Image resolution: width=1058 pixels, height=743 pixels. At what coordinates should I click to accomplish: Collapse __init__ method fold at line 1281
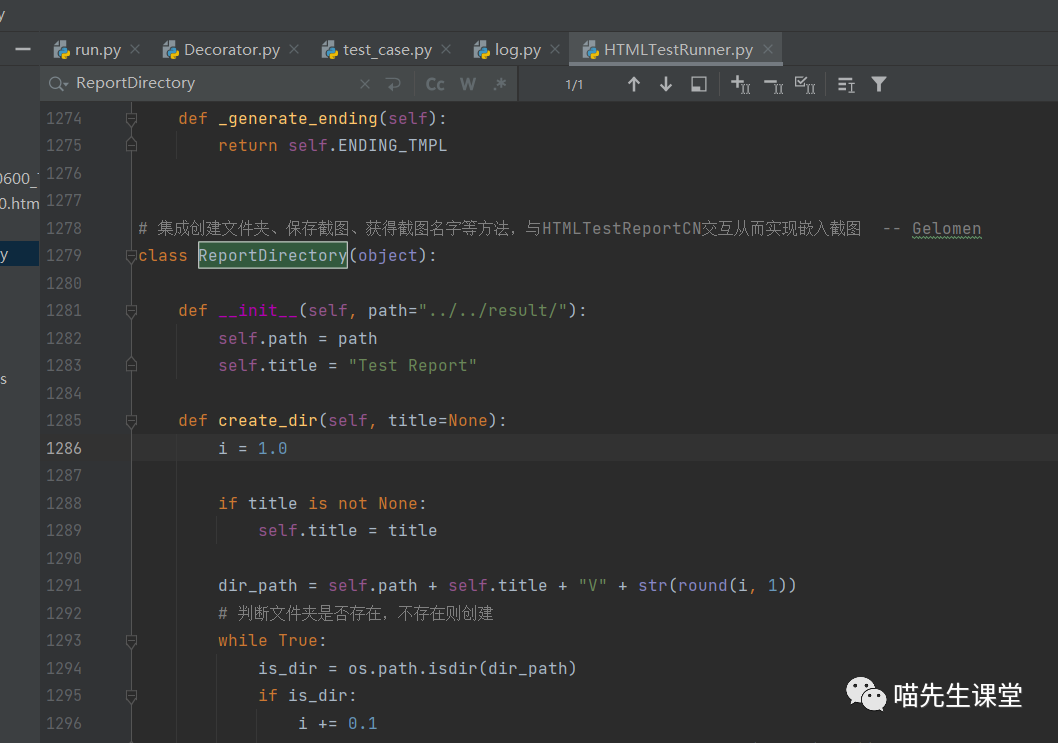pos(132,311)
